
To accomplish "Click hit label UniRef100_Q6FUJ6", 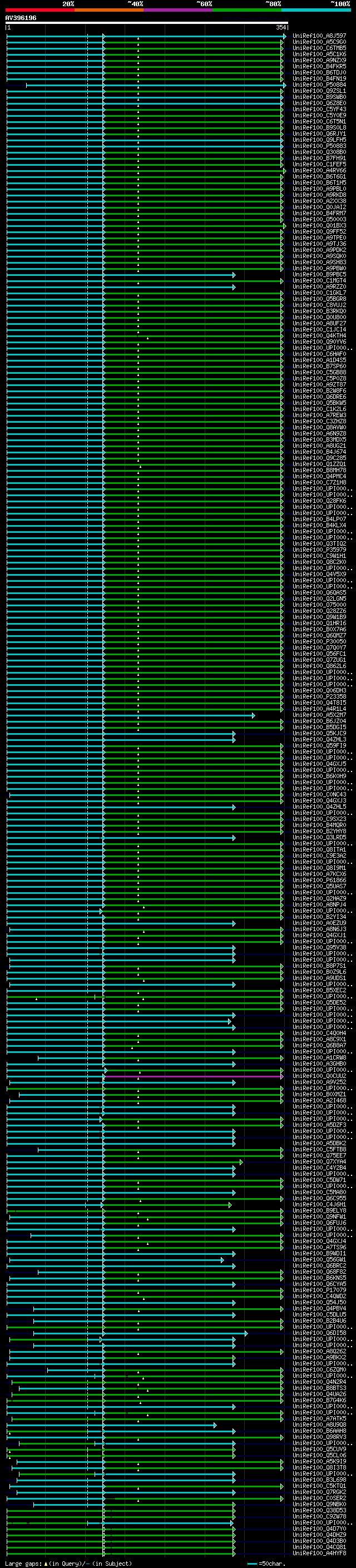I will click(x=319, y=1223).
